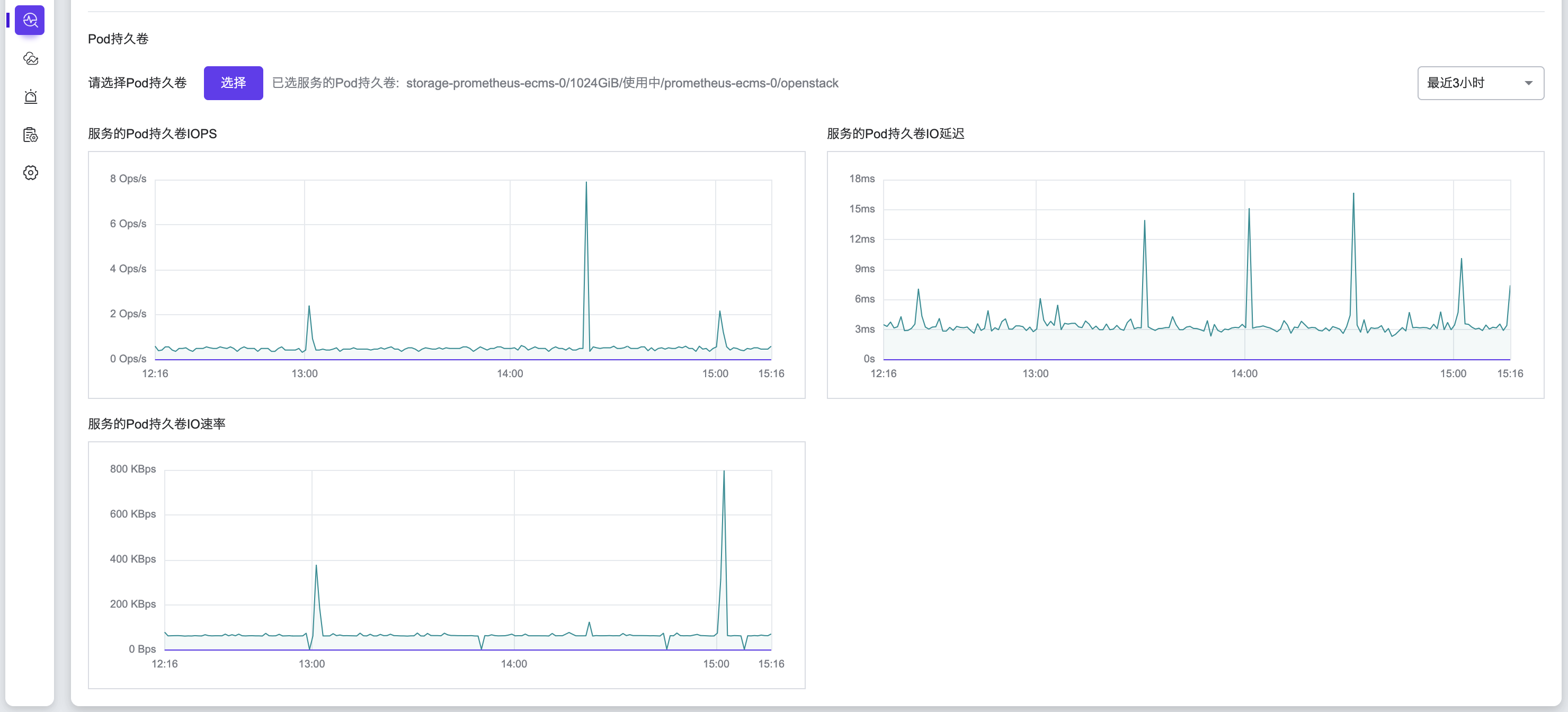Image resolution: width=1568 pixels, height=712 pixels.
Task: Expand the 最近3小时 time range dropdown
Action: tap(1480, 83)
